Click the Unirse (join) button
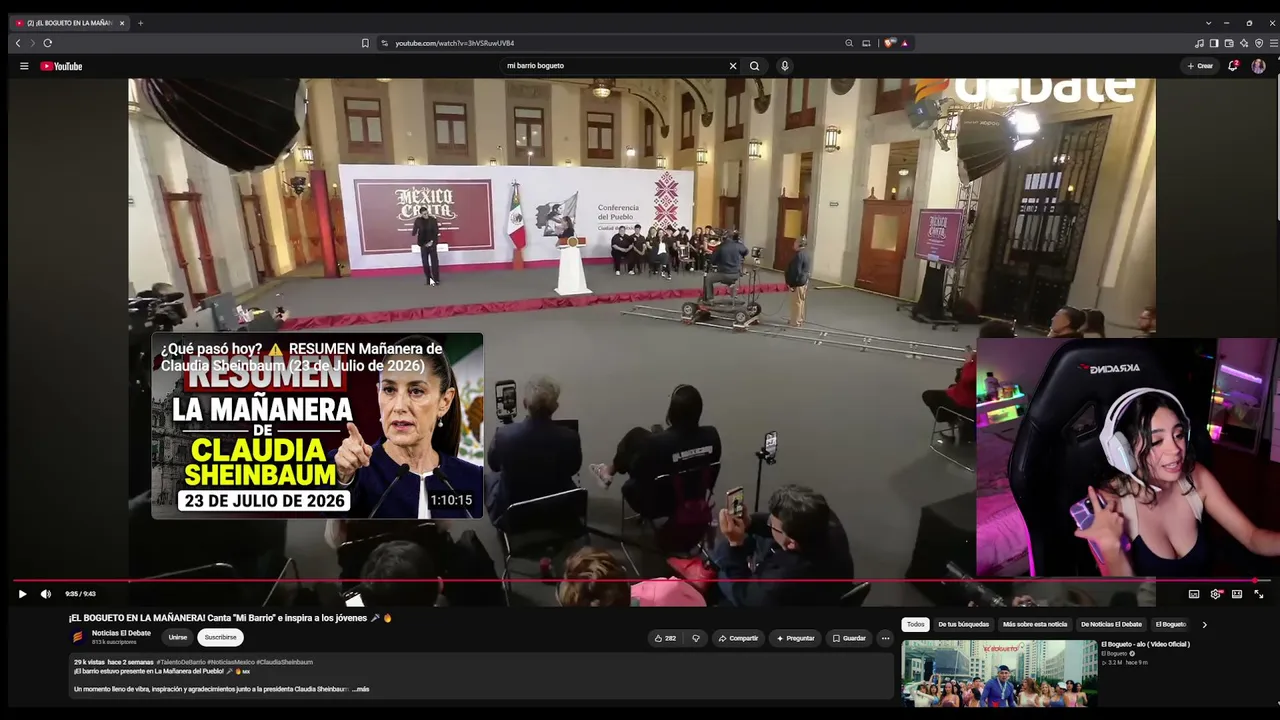 178,637
